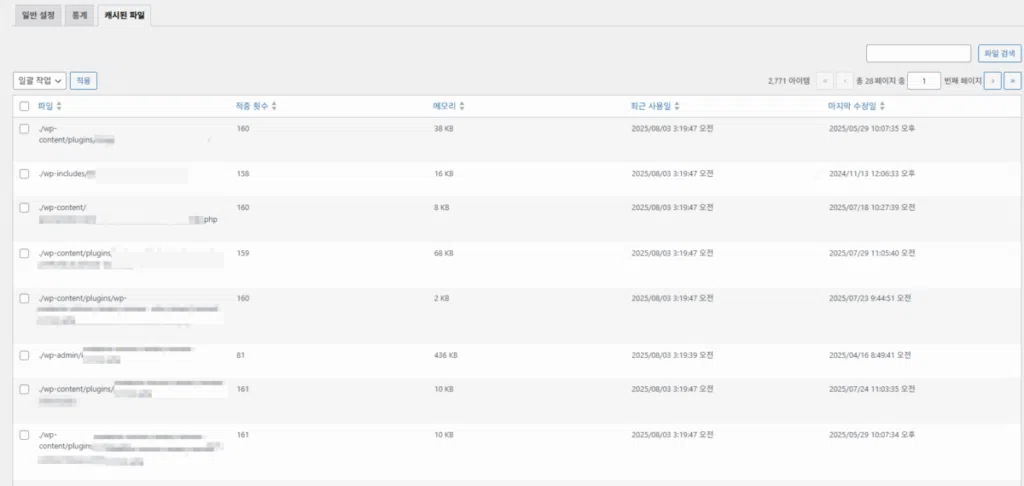
Task: Check the row modified 2025/05/29 10:07:34
Action: point(24,434)
